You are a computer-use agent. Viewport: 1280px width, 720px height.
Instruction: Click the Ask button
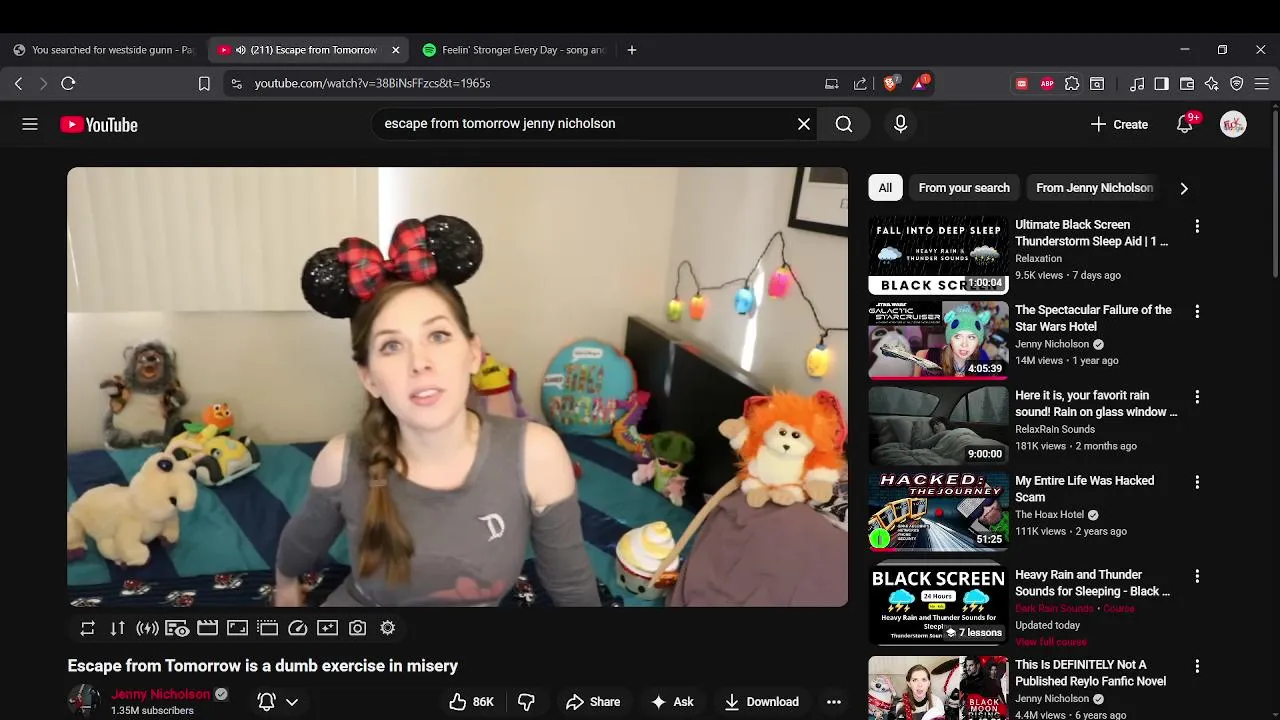point(672,702)
